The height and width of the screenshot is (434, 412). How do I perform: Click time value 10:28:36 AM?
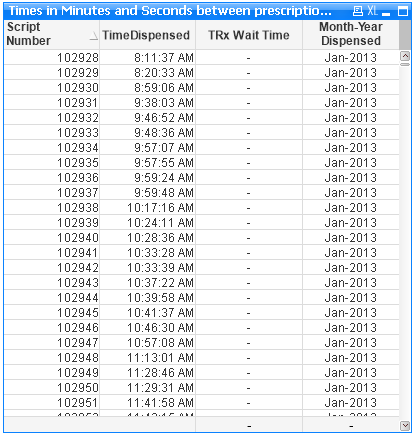coord(161,238)
